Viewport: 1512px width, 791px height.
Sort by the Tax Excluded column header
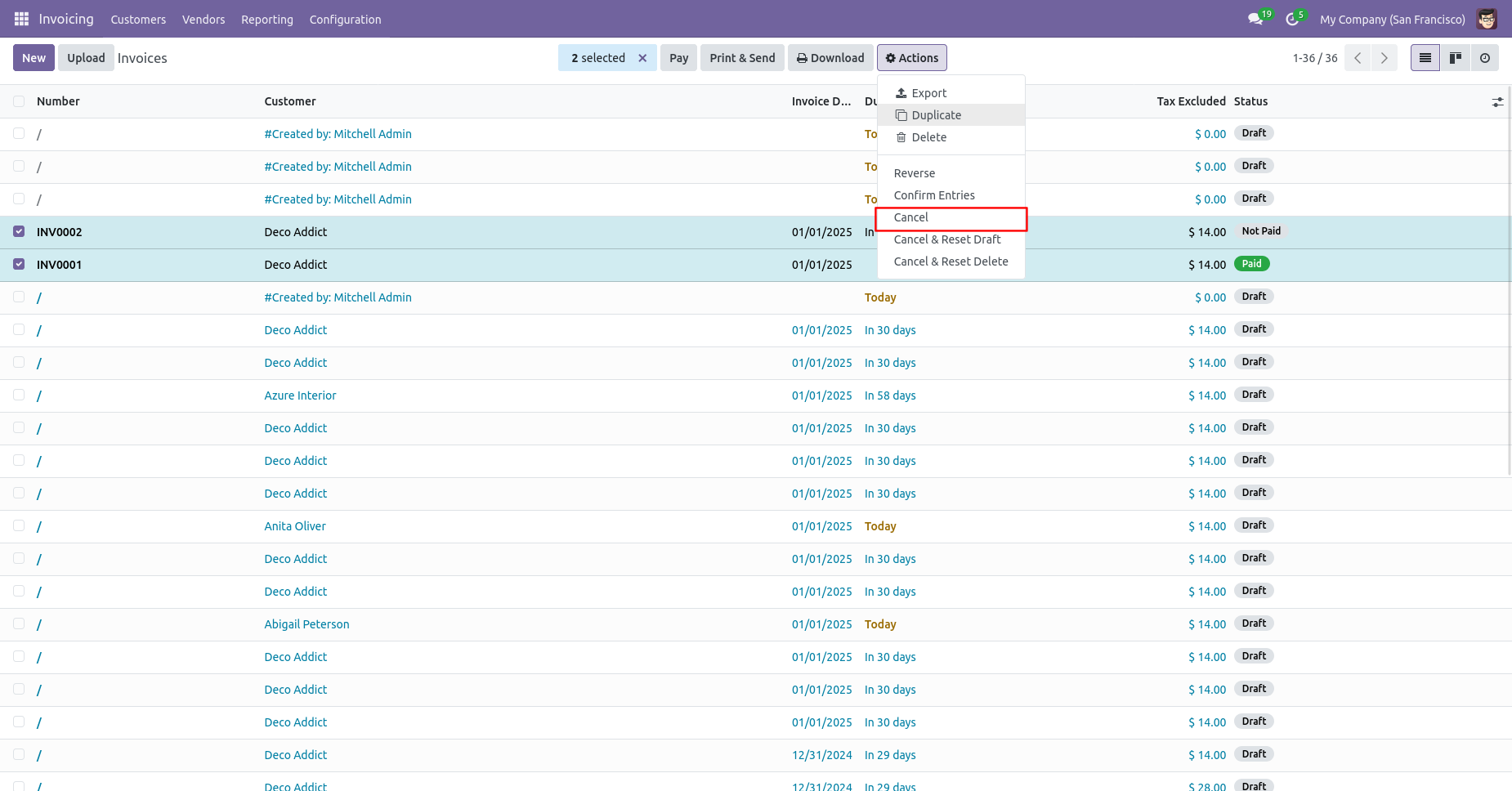tap(1191, 101)
